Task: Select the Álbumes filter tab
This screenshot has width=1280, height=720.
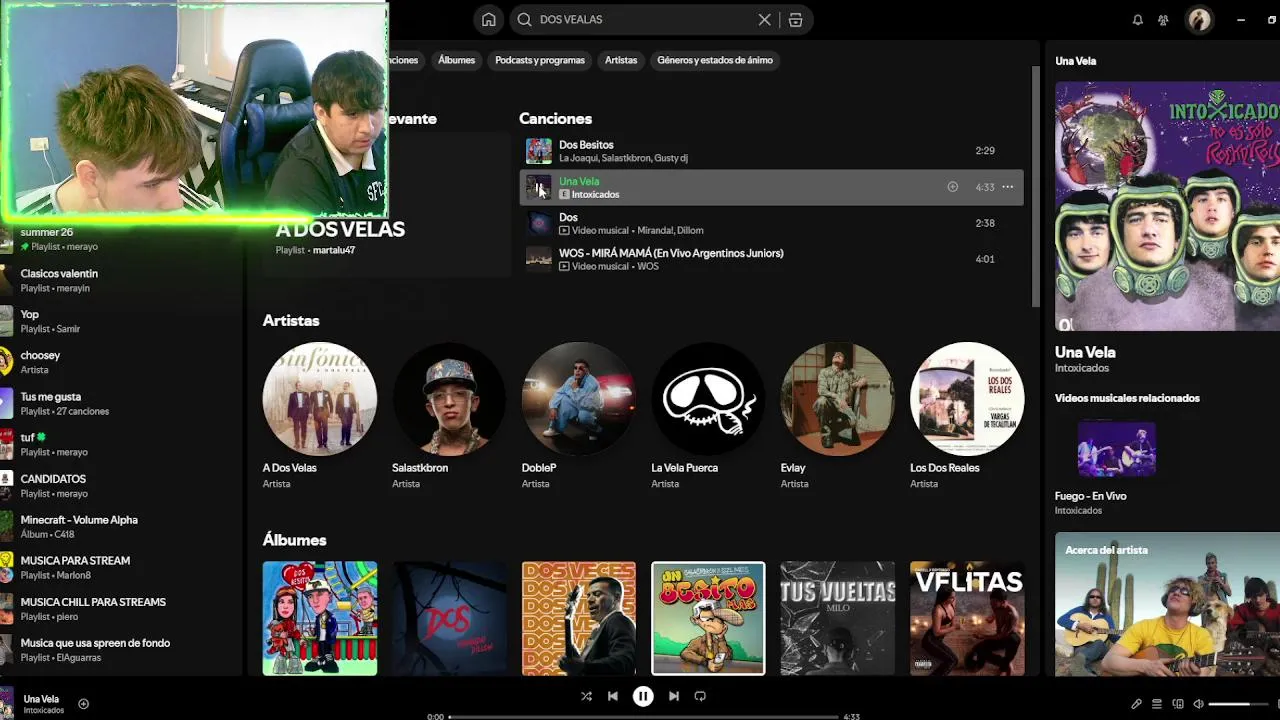Action: 456,60
